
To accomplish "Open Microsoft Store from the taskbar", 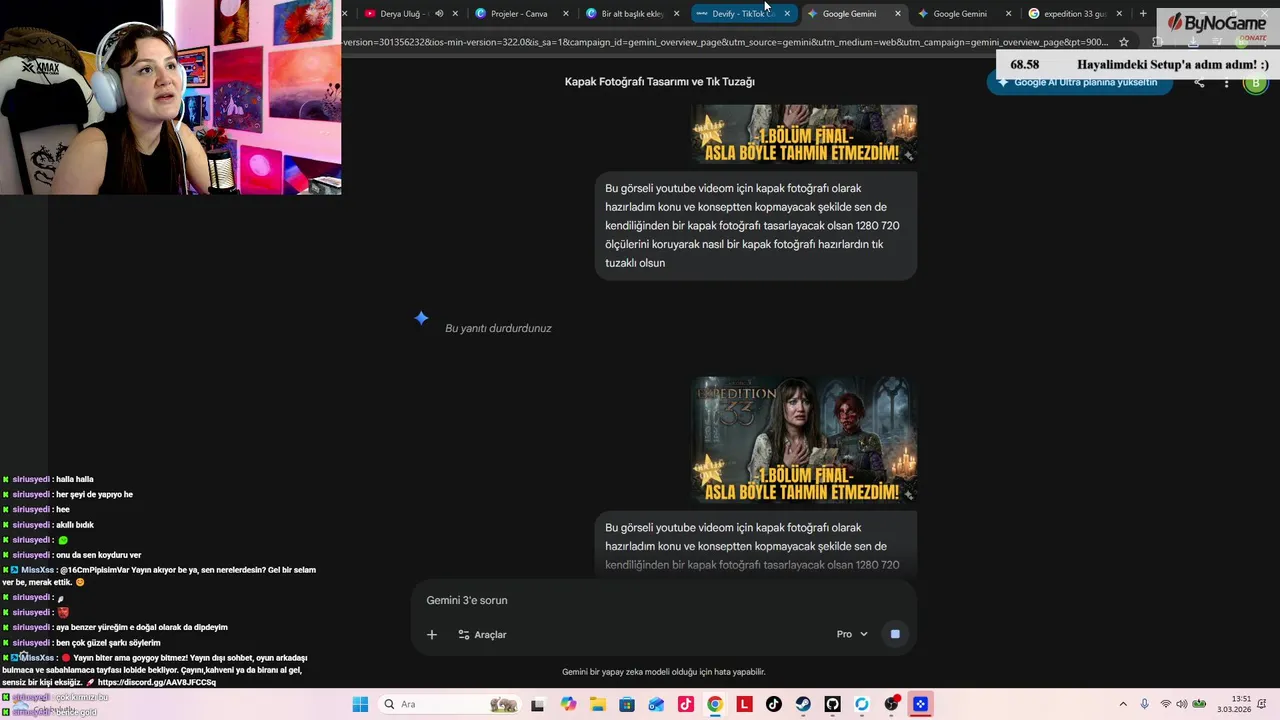I will (x=627, y=704).
